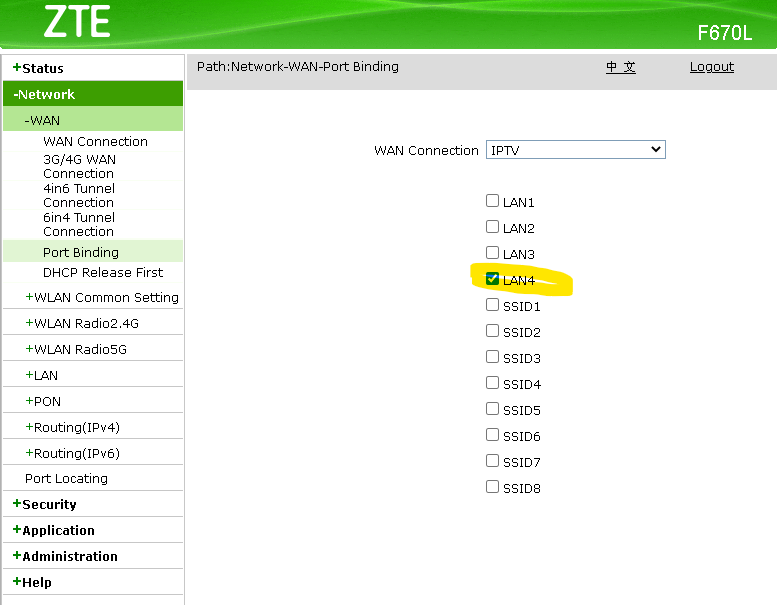The height and width of the screenshot is (605, 777).
Task: Expand the PON submenu
Action: coord(43,401)
